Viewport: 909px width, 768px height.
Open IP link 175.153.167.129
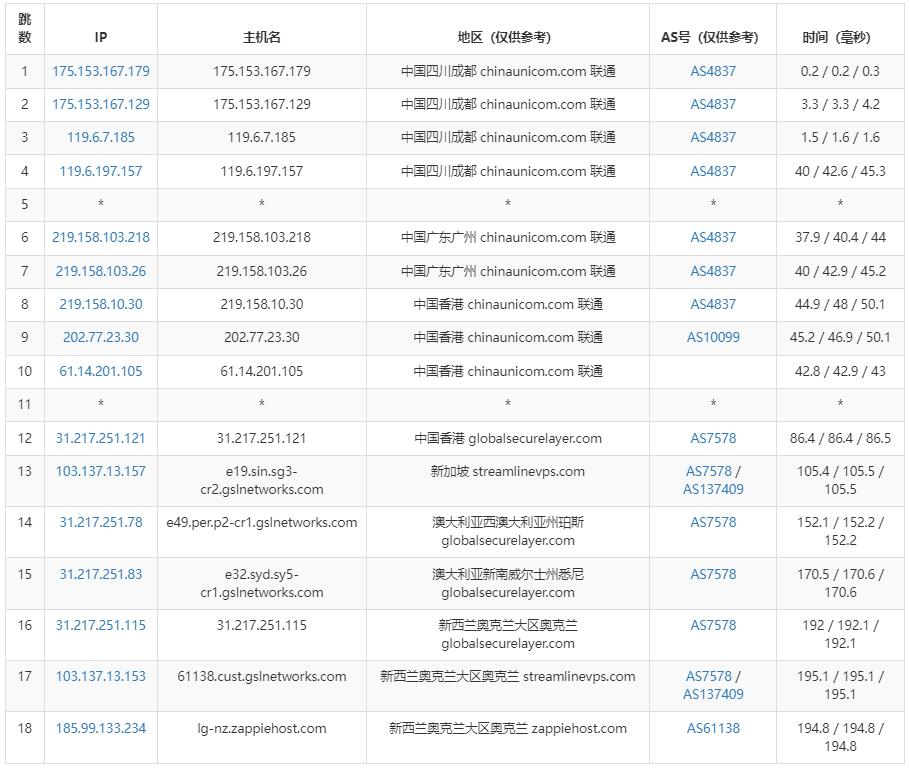point(101,104)
